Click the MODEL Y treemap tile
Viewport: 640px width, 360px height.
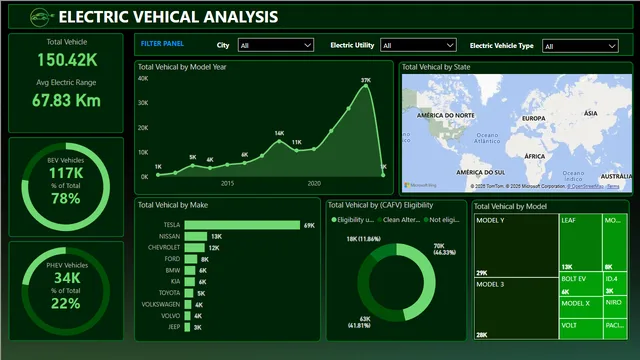(x=516, y=246)
